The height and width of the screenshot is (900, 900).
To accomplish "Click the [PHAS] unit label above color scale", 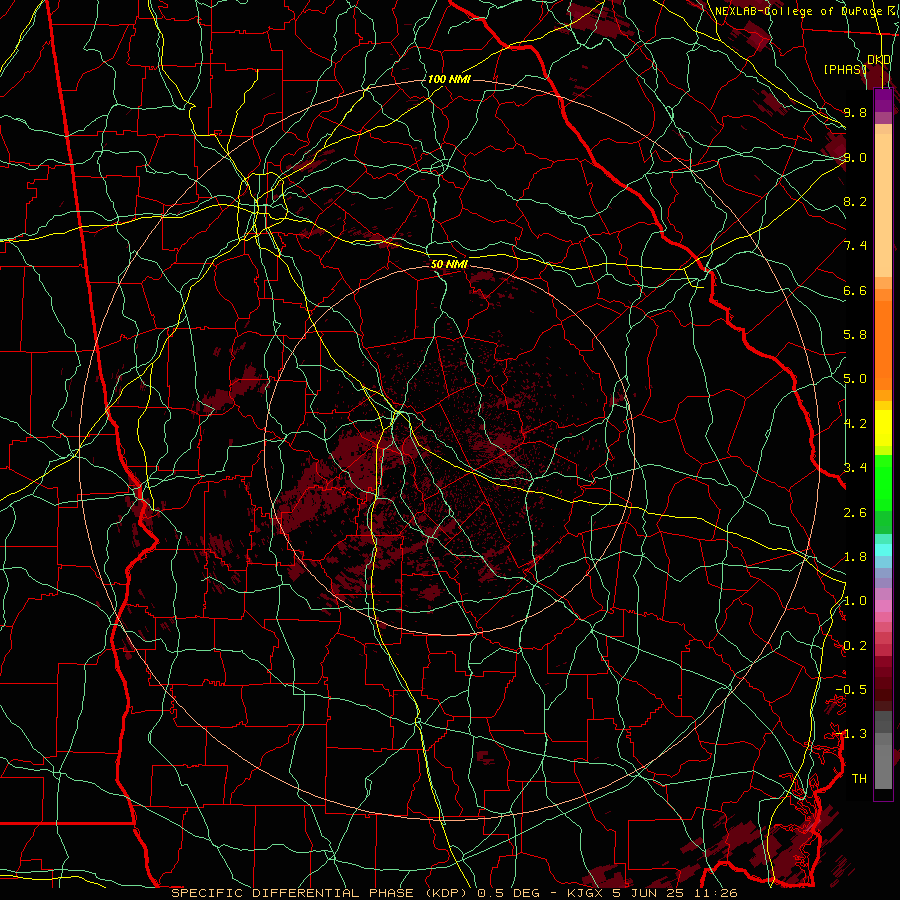I will pyautogui.click(x=844, y=69).
